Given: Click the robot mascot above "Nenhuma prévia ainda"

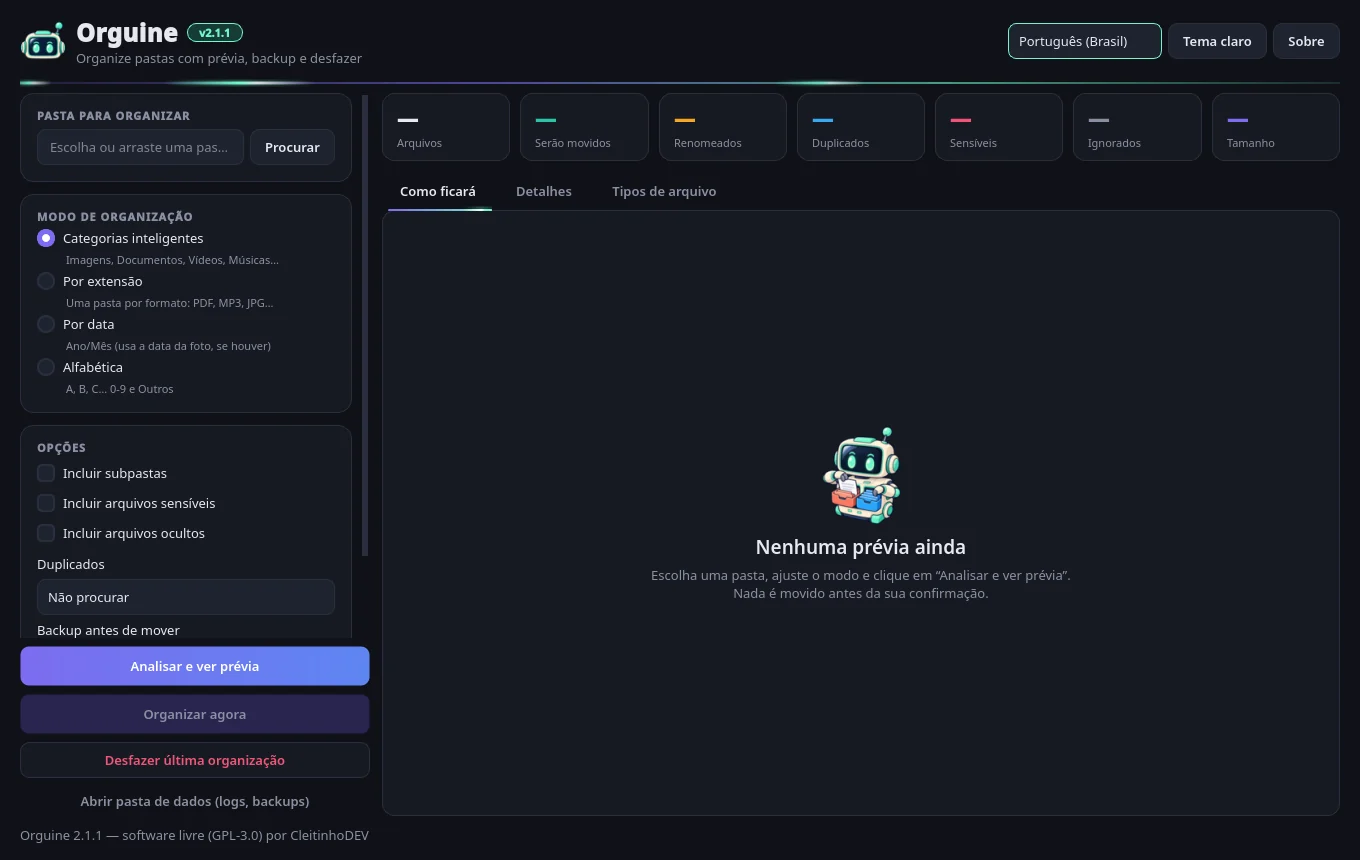Looking at the screenshot, I should tap(861, 476).
